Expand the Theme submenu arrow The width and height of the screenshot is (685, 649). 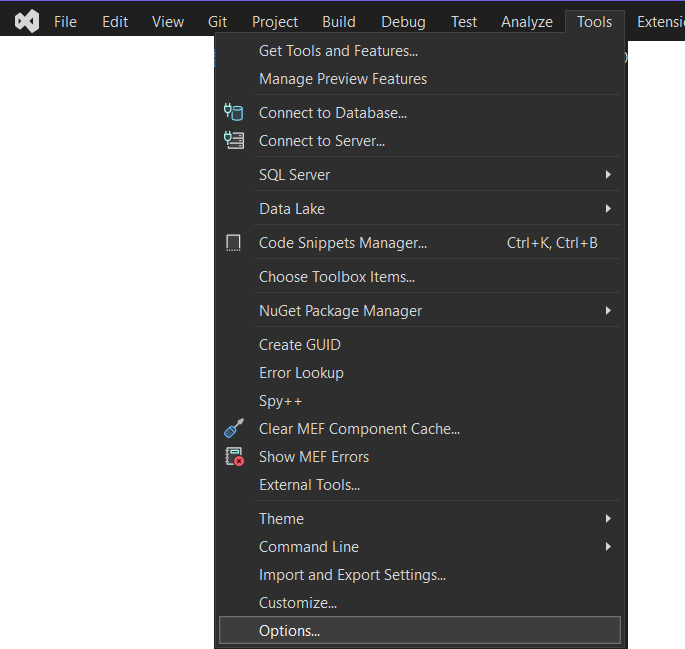(608, 518)
